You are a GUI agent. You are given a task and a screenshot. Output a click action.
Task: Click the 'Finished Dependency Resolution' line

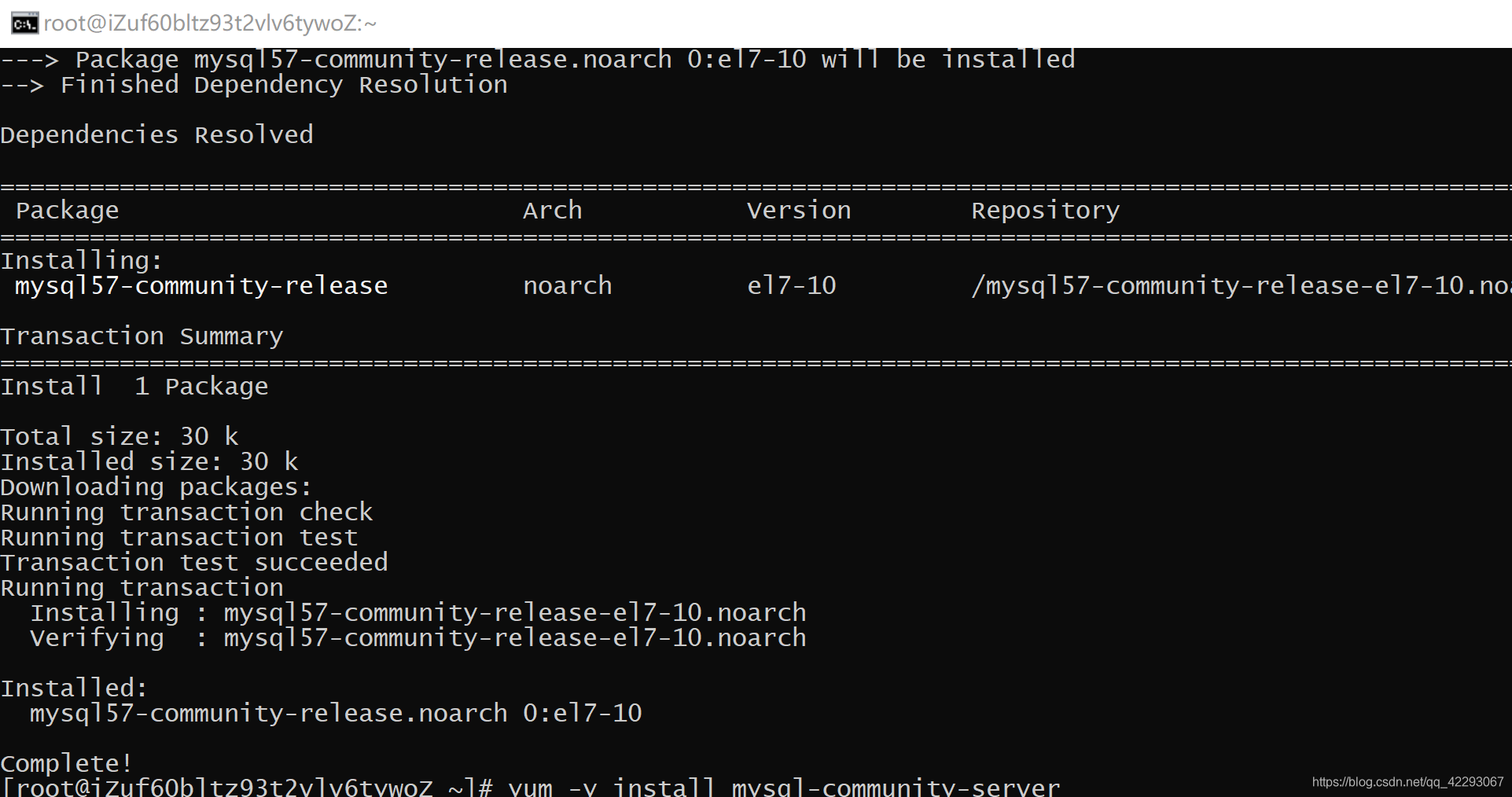click(254, 85)
